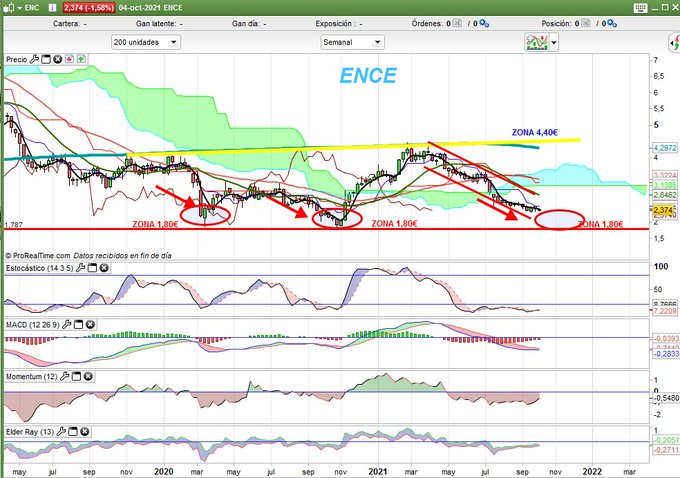Click the MACD (12 26 9) title
Image resolution: width=680 pixels, height=478 pixels.
tap(33, 324)
